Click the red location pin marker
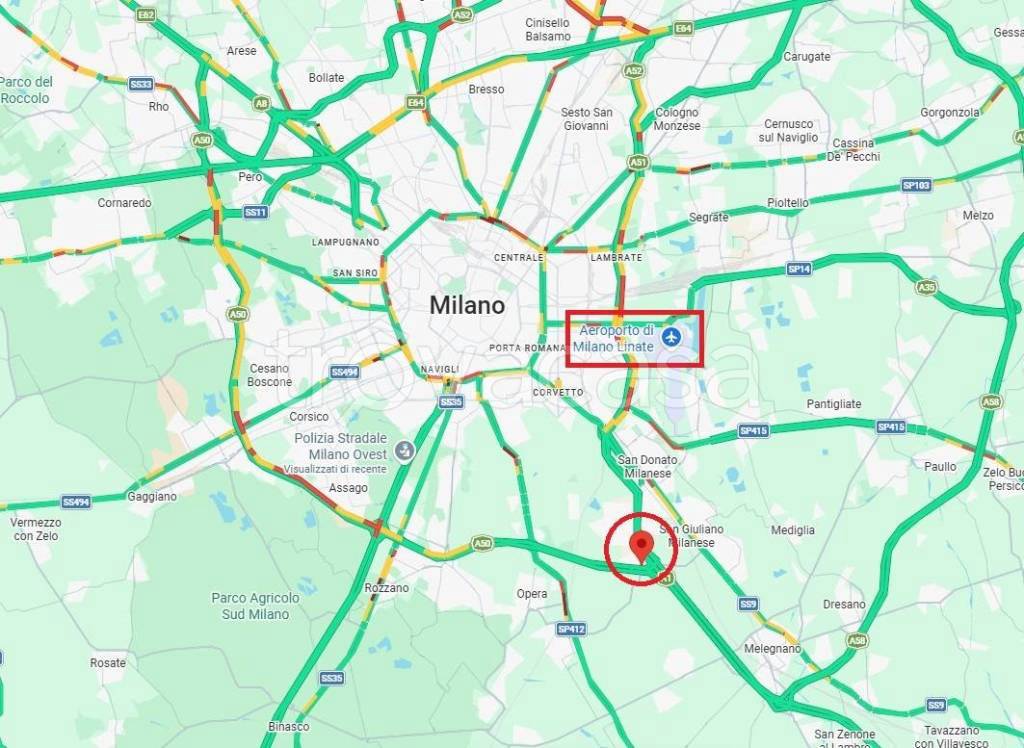This screenshot has width=1024, height=748. [x=642, y=547]
